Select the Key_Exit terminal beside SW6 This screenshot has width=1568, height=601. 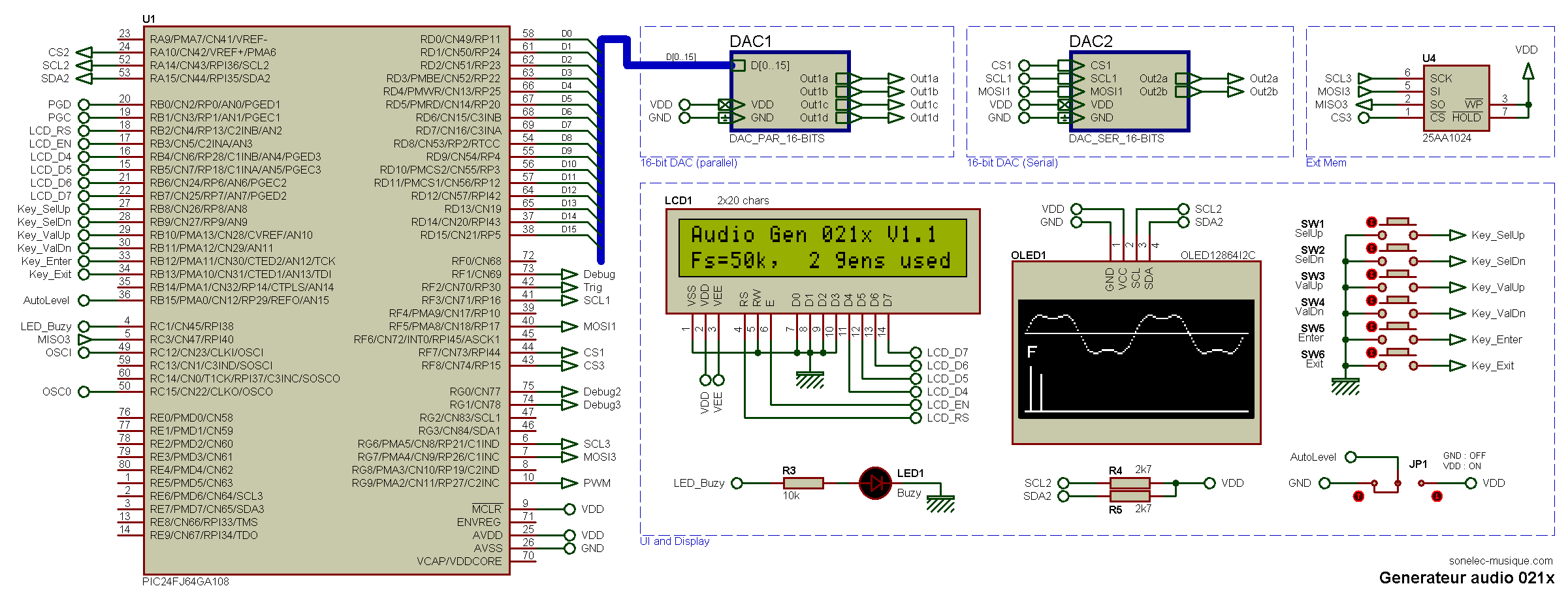1458,365
